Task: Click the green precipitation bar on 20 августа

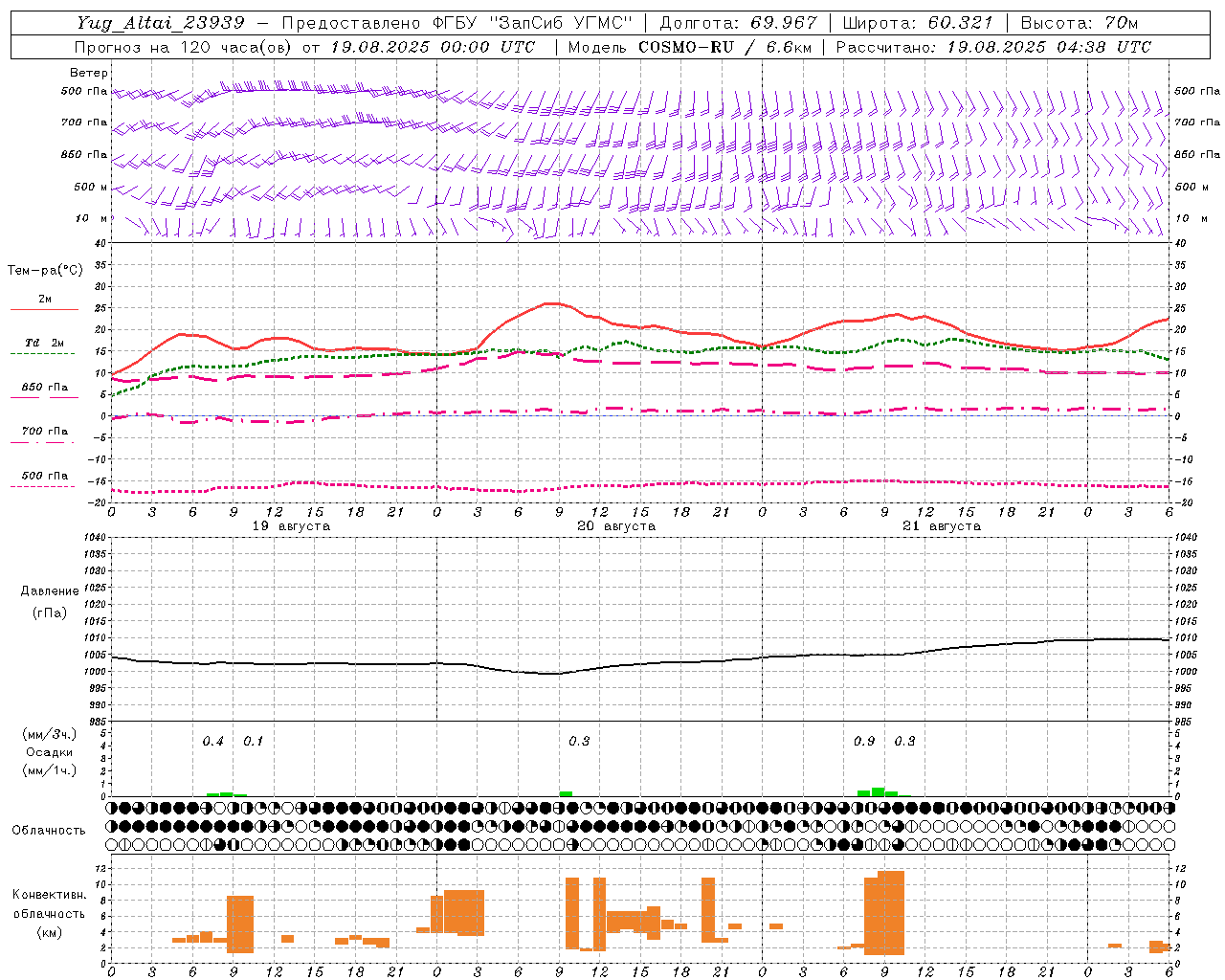Action: point(566,793)
